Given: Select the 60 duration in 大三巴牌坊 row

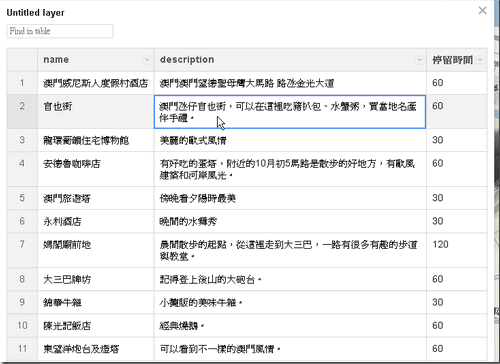Looking at the screenshot, I should (x=457, y=279).
